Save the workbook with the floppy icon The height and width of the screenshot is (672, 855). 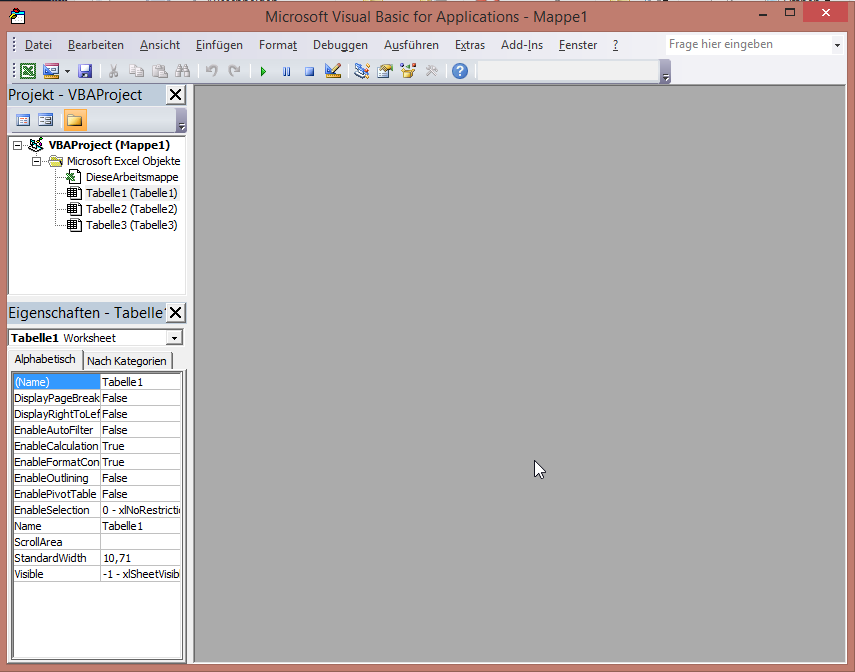pos(85,71)
